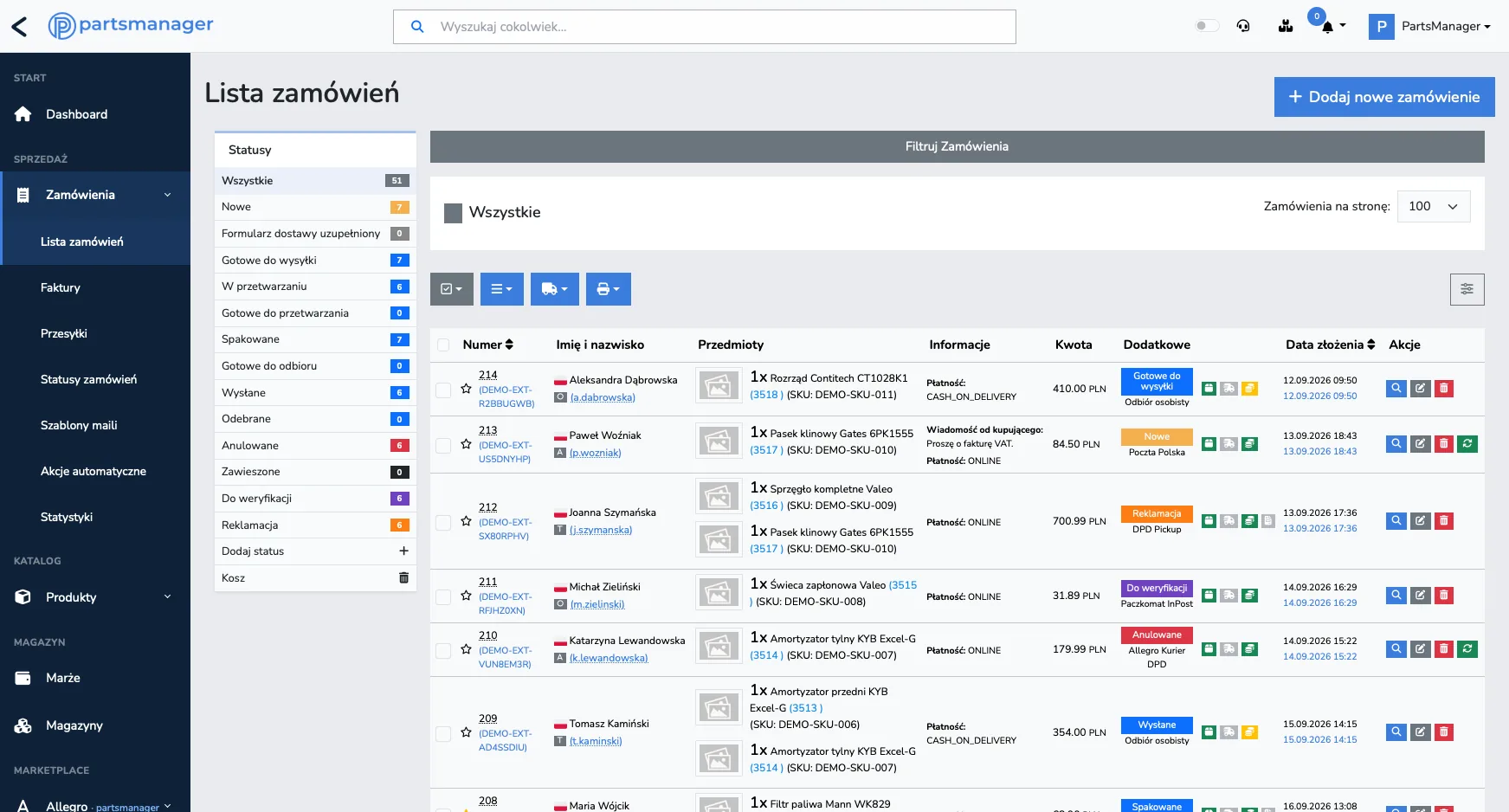Screen dimensions: 1509x812
Task: Star order 209 as favorite
Action: tap(466, 732)
